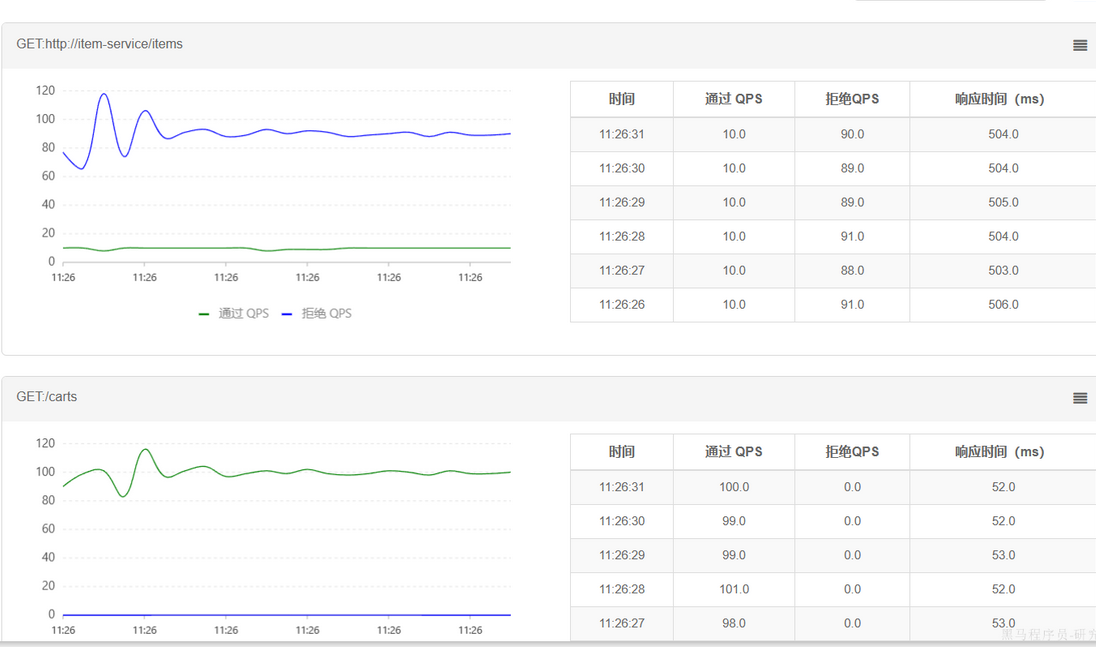Select 88.0 rejected QPS cell

[852, 270]
